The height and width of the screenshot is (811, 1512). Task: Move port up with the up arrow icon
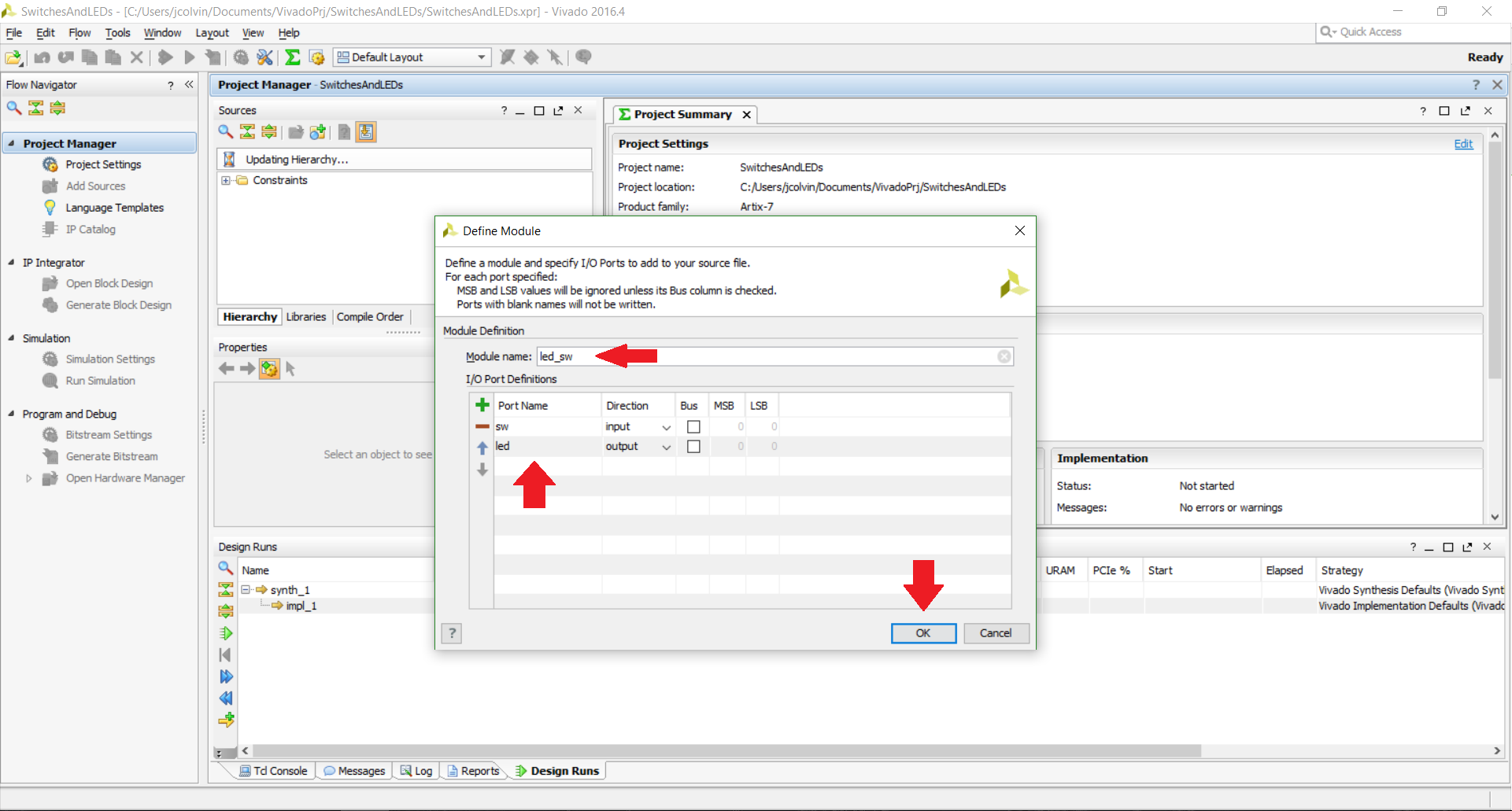tap(482, 448)
